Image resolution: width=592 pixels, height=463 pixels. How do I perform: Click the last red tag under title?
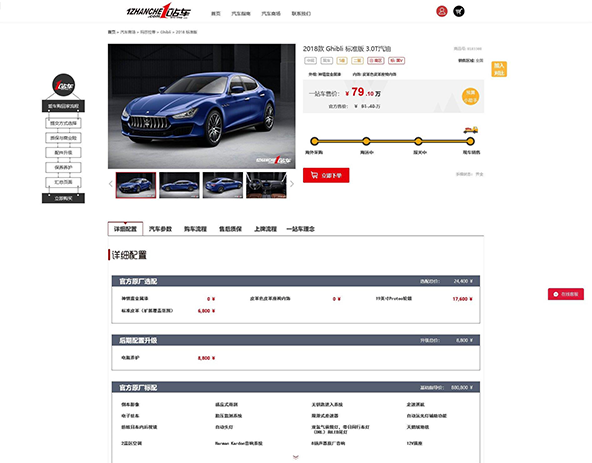point(396,60)
